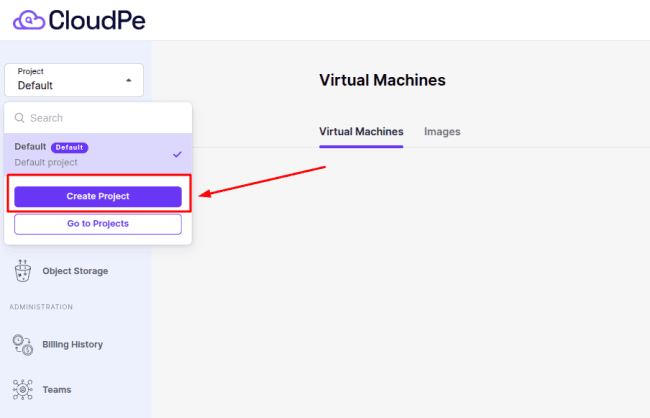Open Object Storage from the sidebar
Screen dimensions: 650x418
(75, 271)
